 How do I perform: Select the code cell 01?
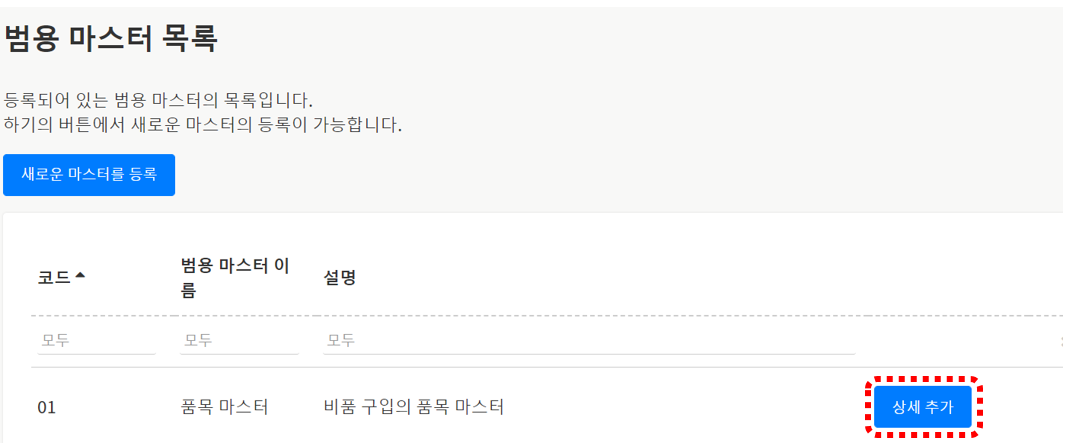[47, 407]
